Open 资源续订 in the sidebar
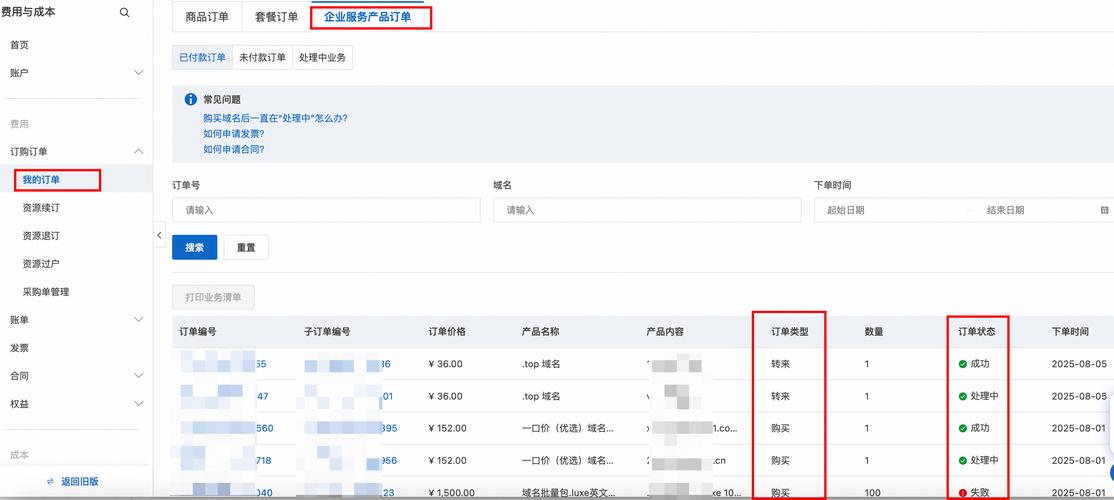 (41, 208)
